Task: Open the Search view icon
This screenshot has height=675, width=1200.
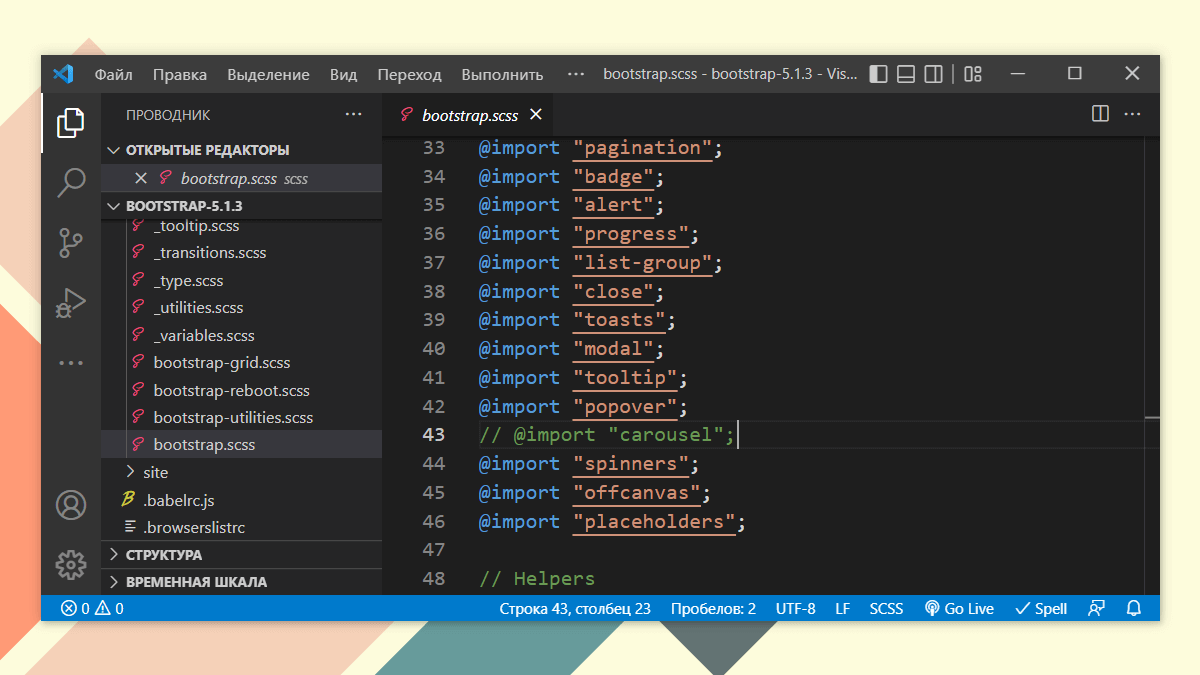Action: click(x=70, y=182)
